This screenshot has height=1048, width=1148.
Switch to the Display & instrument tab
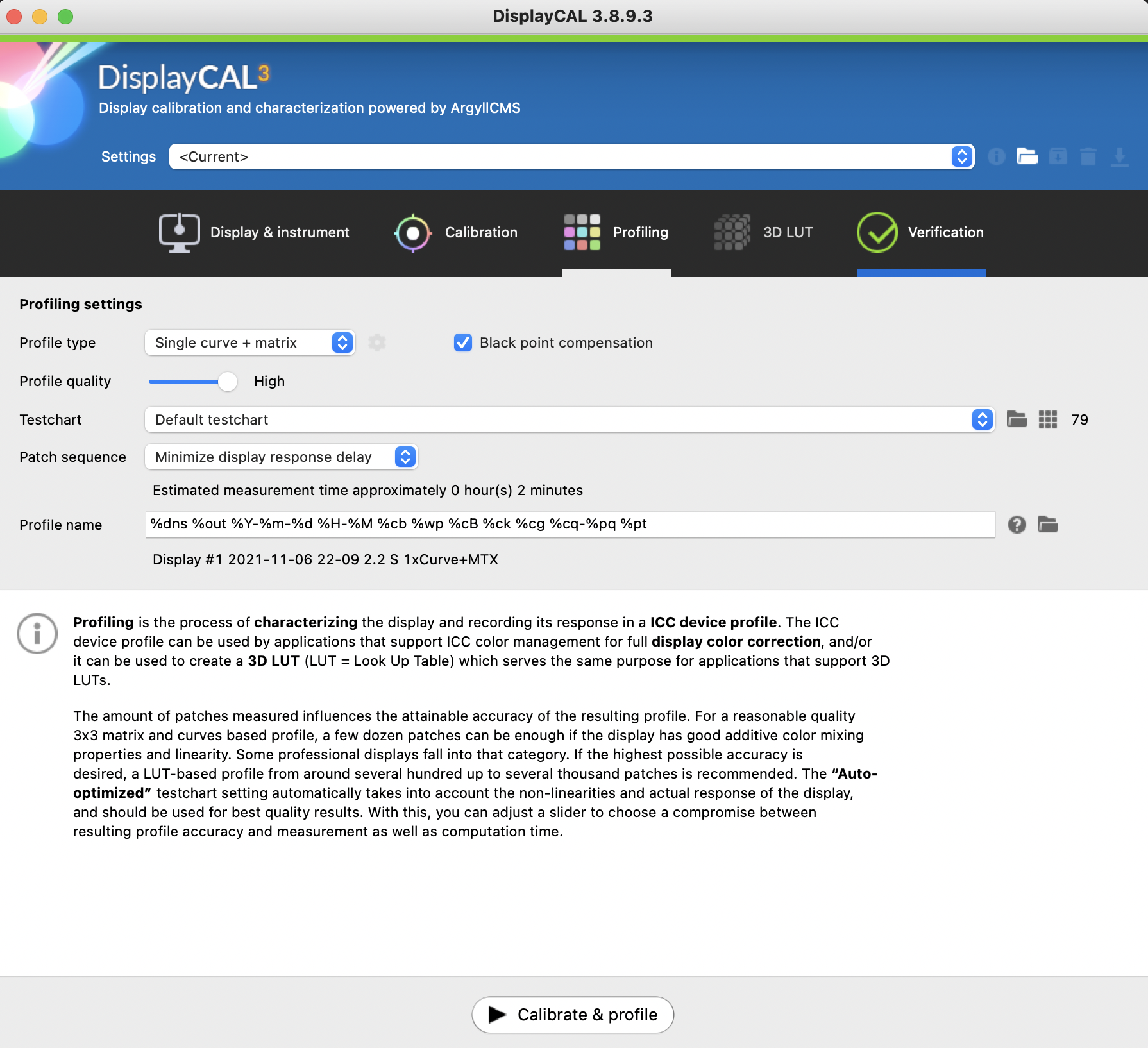(x=254, y=232)
